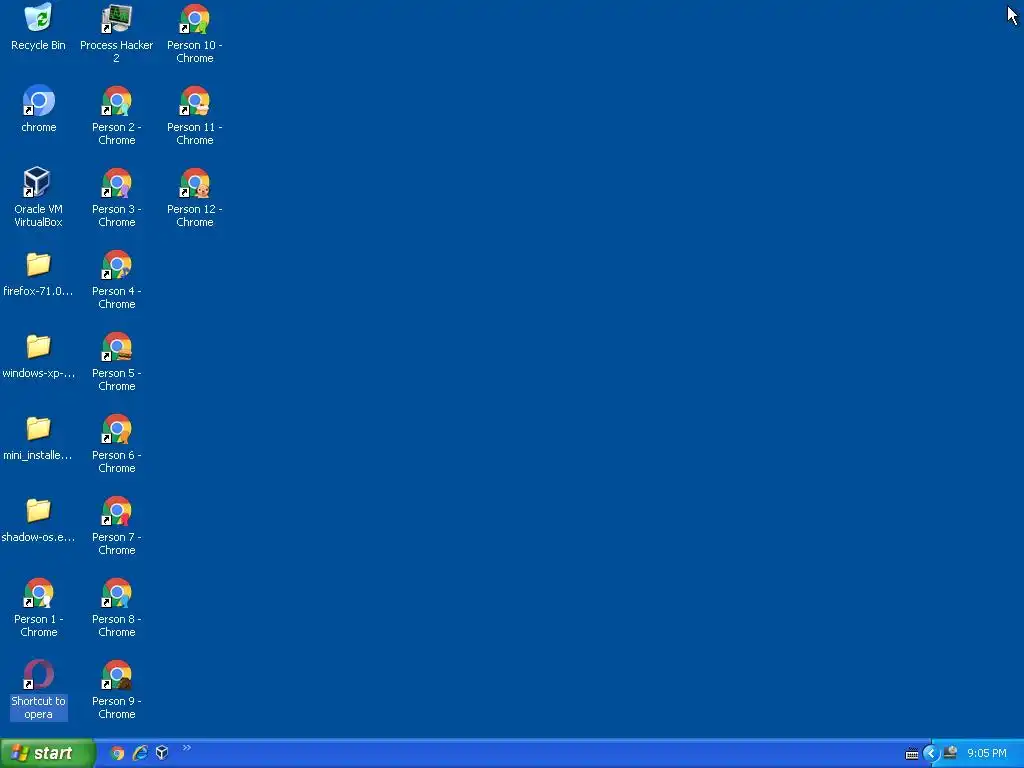Open the on-screen keyboard taskbar icon
1024x768 pixels.
point(912,754)
